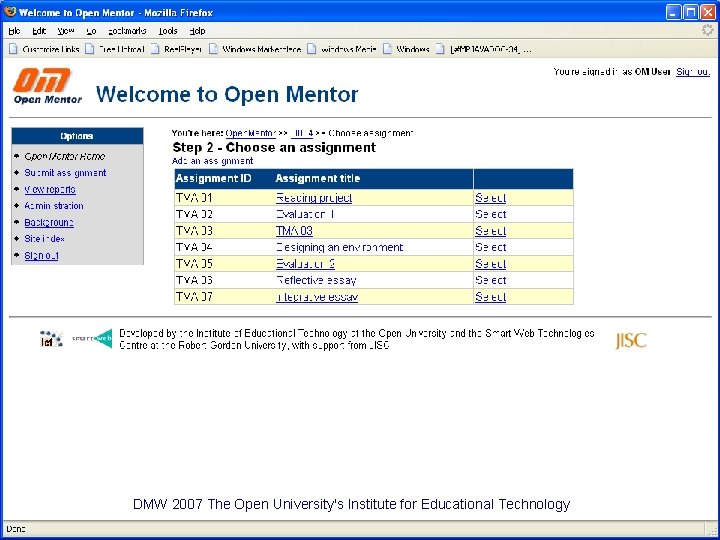Click Step 2 - Choose an assignment heading
Image resolution: width=720 pixels, height=540 pixels.
[x=274, y=147]
